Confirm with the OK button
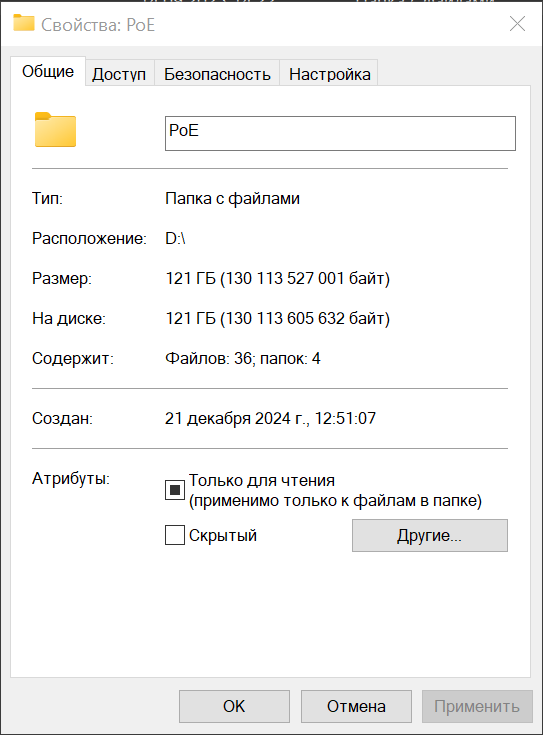 click(234, 706)
